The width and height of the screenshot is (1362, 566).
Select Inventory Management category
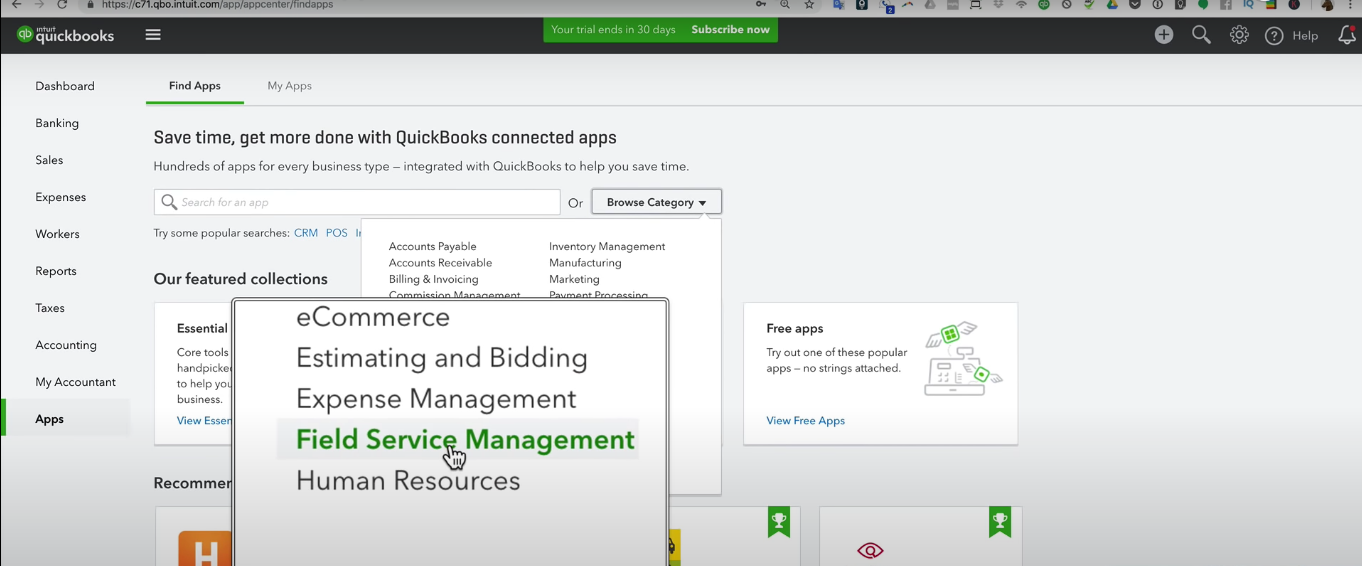tap(607, 246)
